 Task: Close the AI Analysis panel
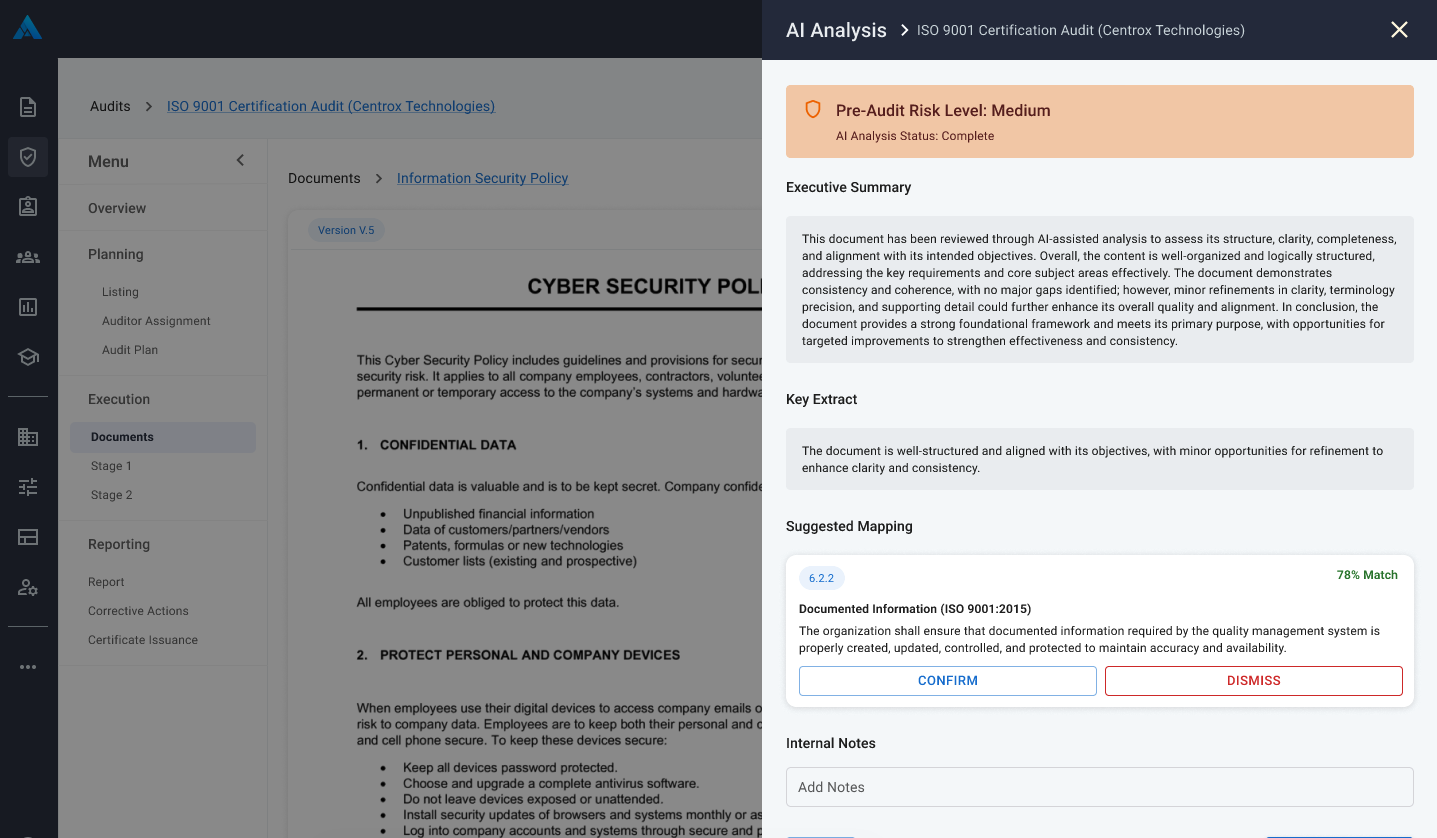tap(1399, 30)
